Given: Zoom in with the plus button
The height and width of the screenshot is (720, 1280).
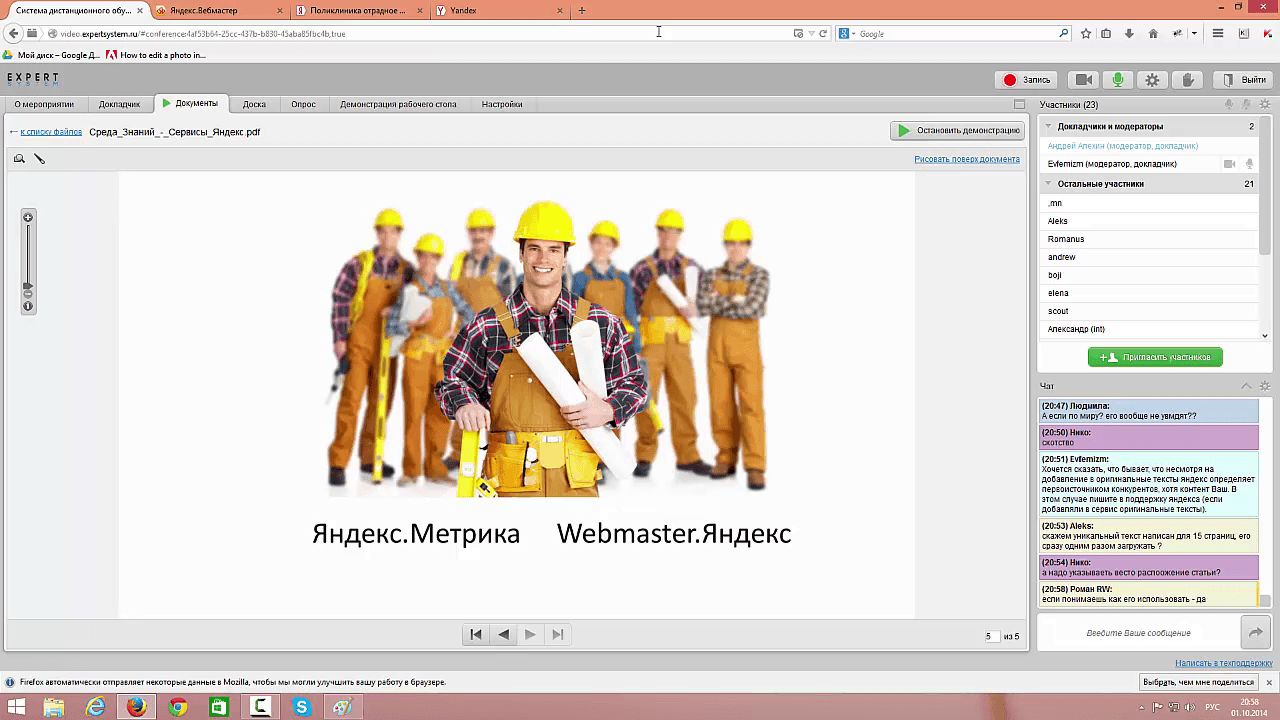Looking at the screenshot, I should pos(28,217).
